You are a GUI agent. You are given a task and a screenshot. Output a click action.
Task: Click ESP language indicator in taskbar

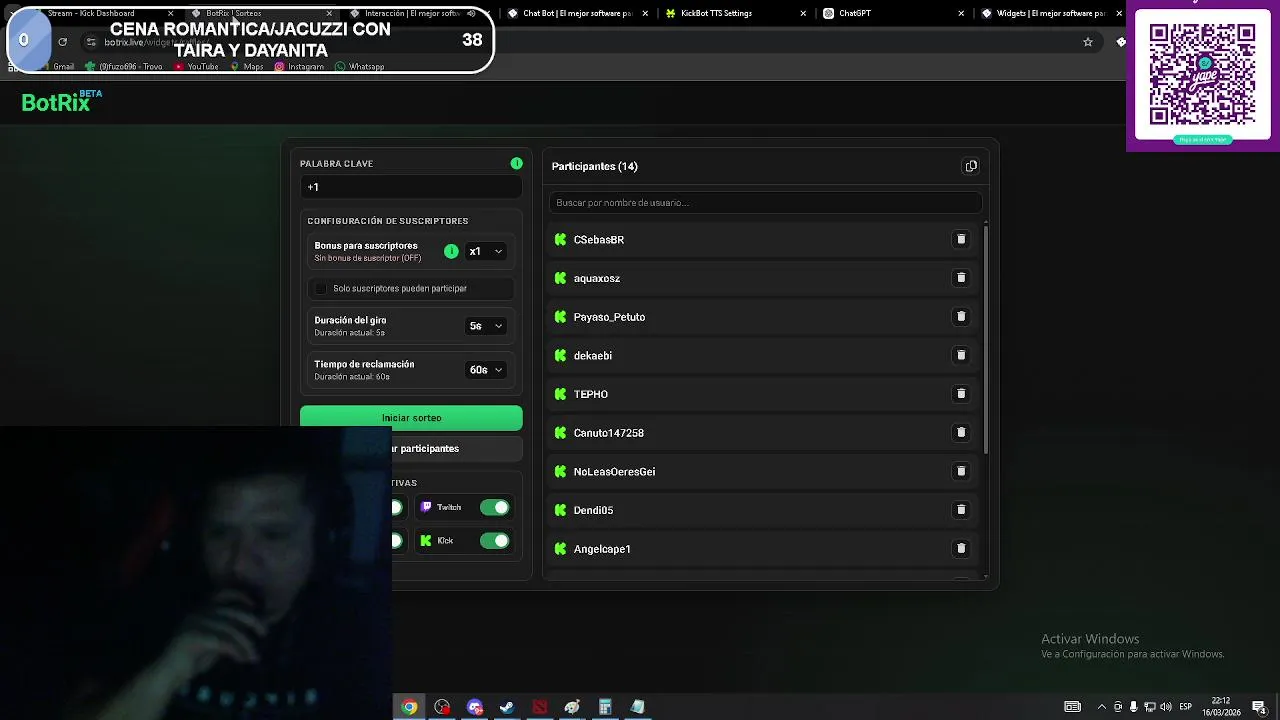pos(1186,707)
